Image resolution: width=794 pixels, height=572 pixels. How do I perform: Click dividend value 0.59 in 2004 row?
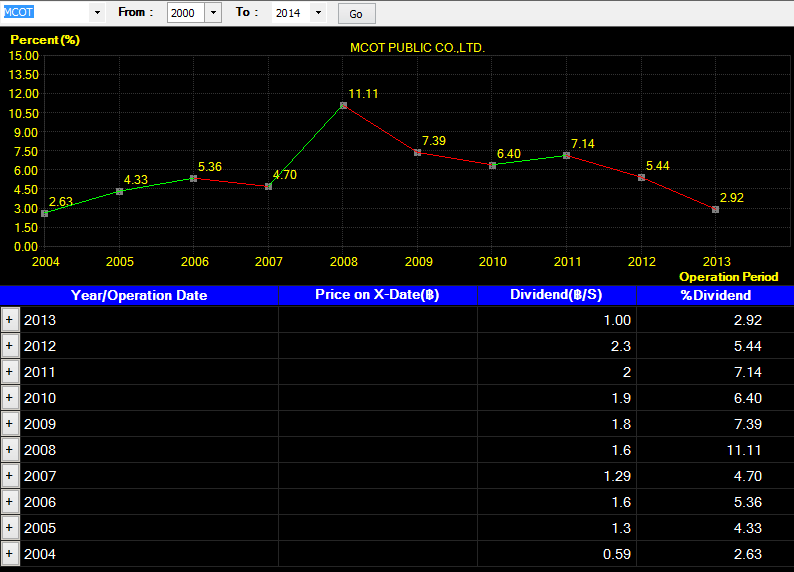tap(617, 554)
